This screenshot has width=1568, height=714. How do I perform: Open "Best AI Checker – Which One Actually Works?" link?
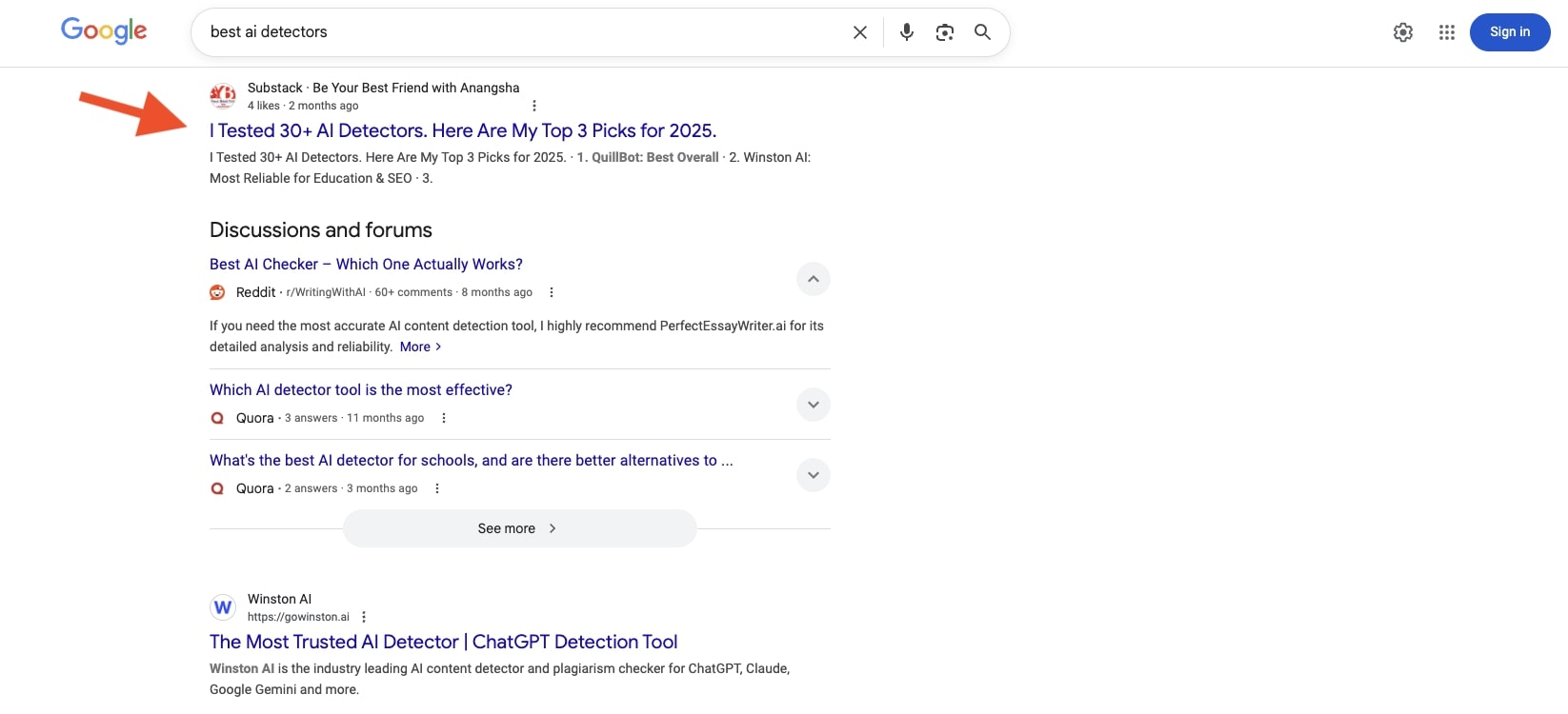[366, 264]
